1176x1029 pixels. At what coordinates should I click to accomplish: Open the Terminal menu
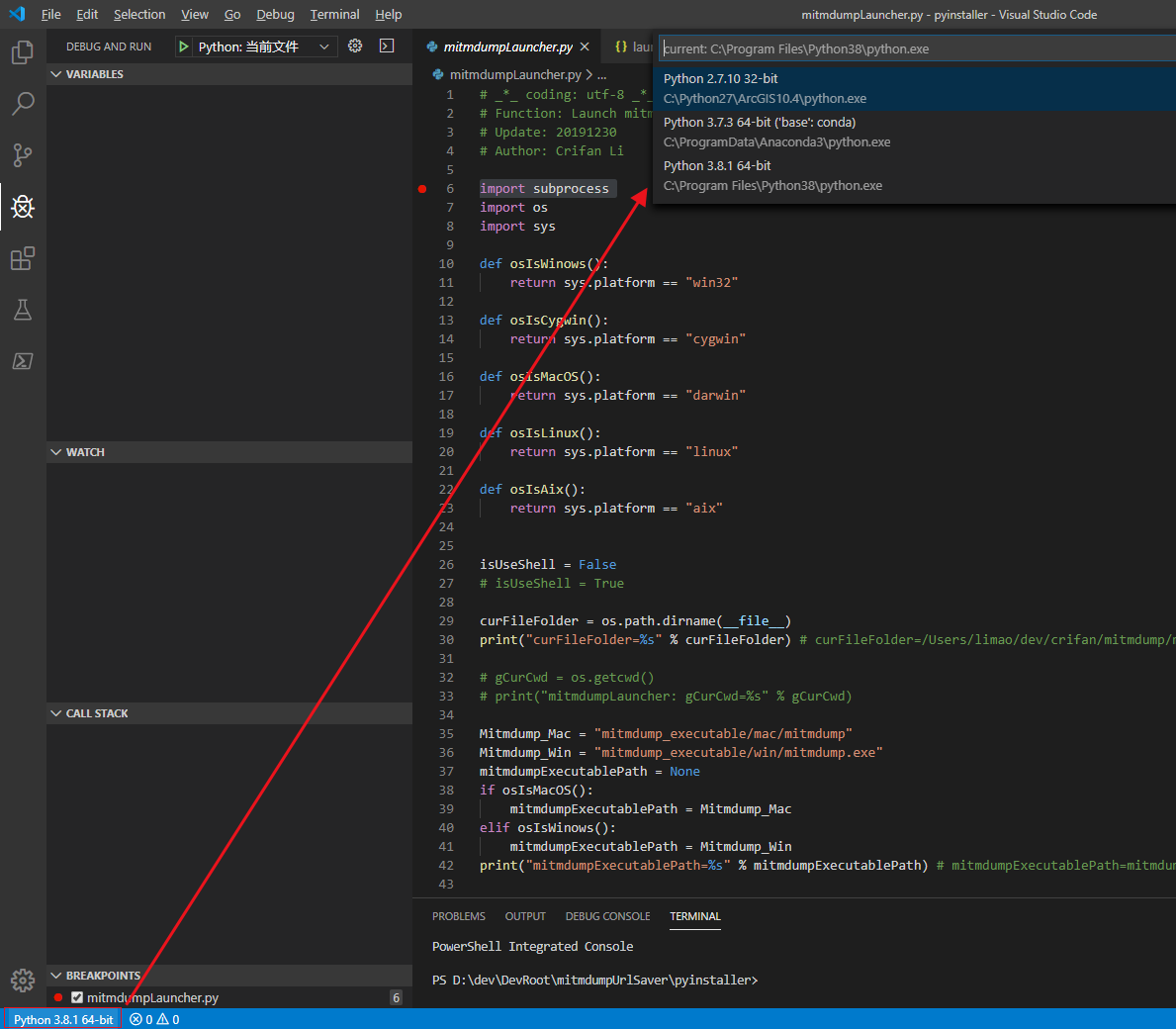[334, 15]
